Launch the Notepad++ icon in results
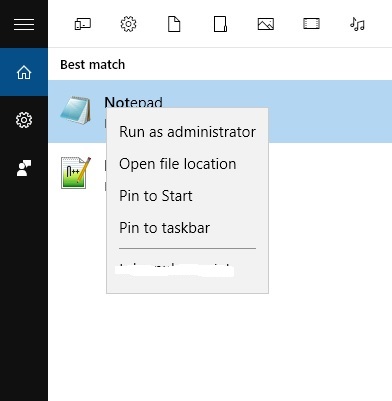392x401 pixels. 76,173
